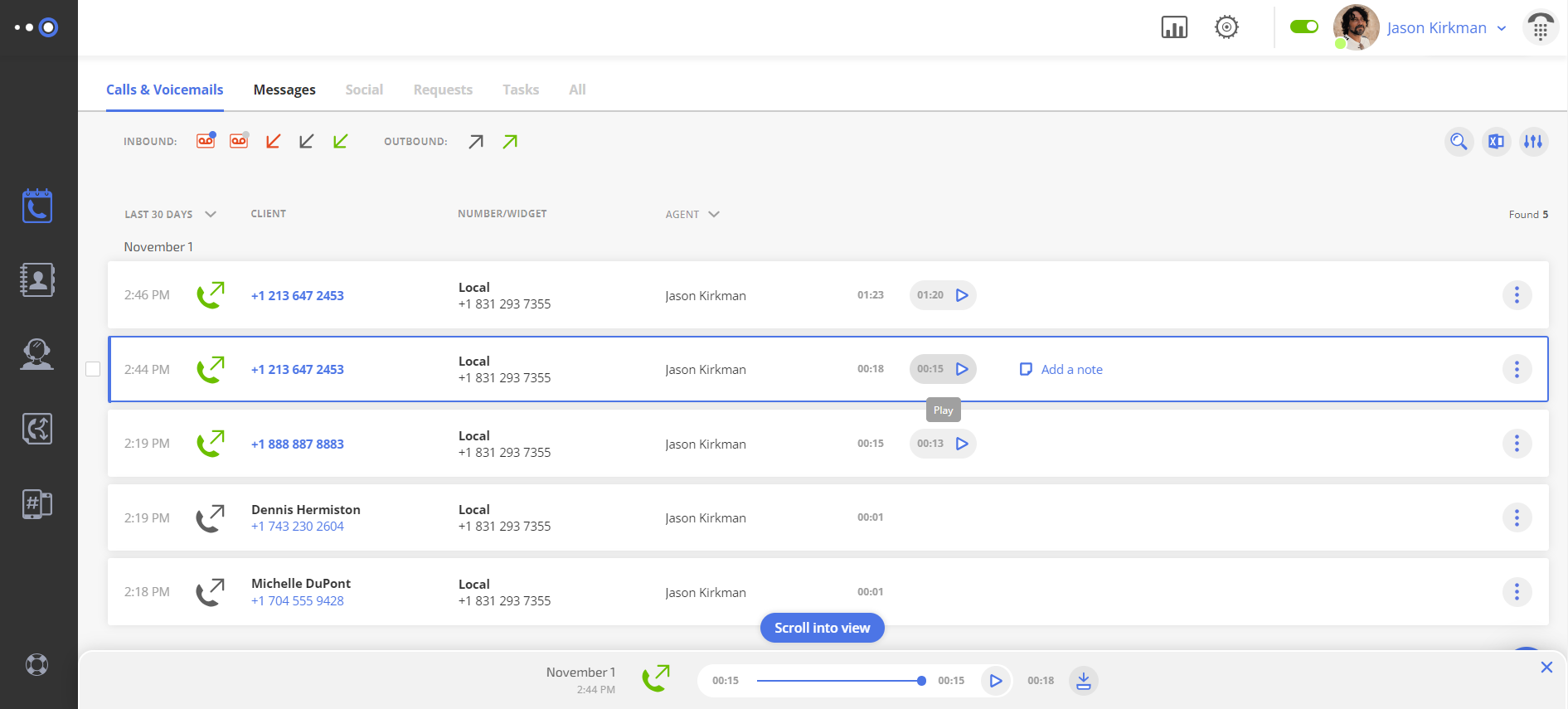
Task: Click the call icon on Michelle DuPont row
Action: (x=211, y=592)
